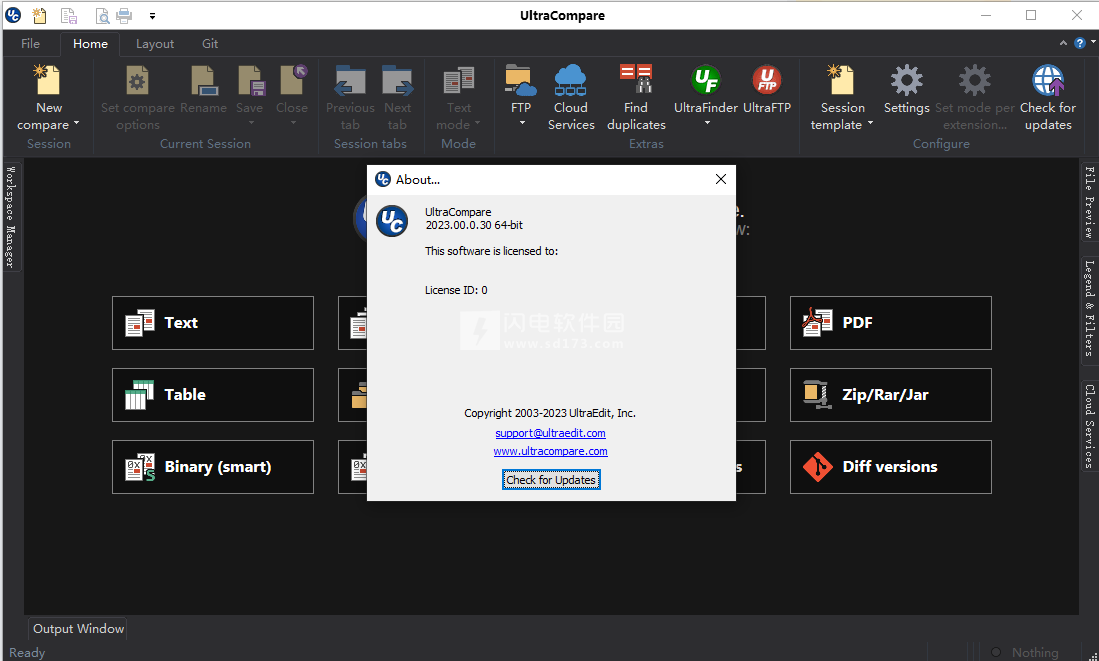Open the www.ultracompare.com link
The width and height of the screenshot is (1099, 661).
coord(550,451)
